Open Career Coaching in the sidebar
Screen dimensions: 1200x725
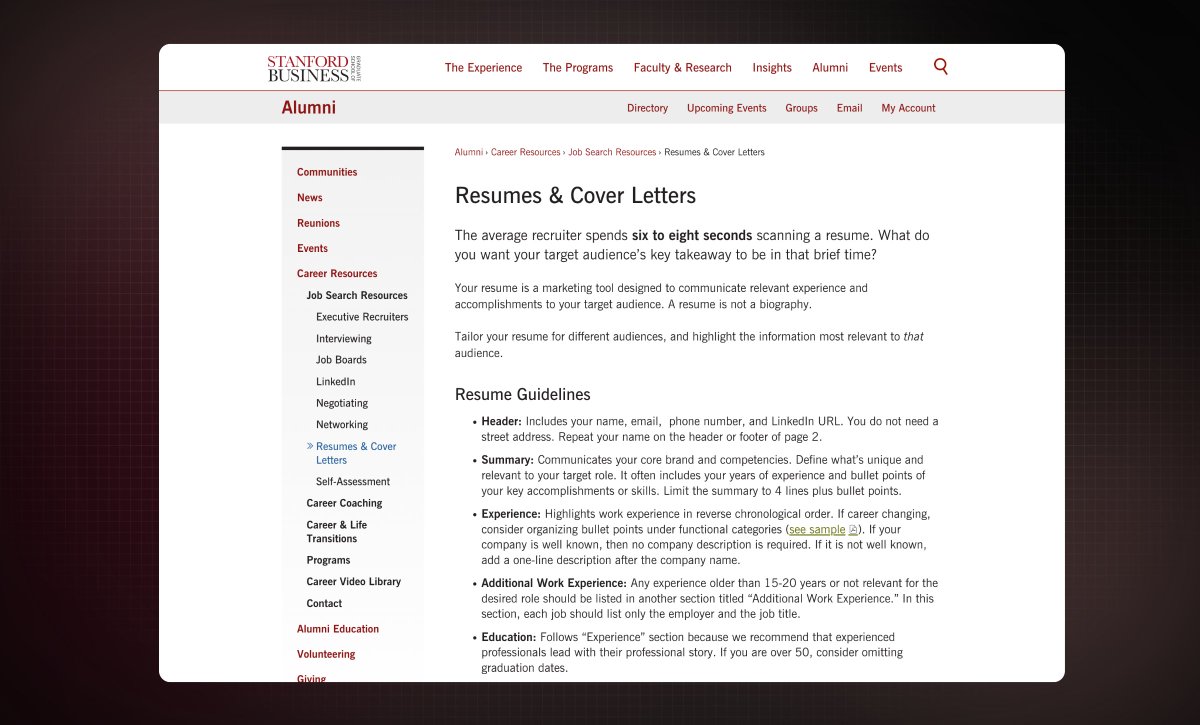point(344,503)
